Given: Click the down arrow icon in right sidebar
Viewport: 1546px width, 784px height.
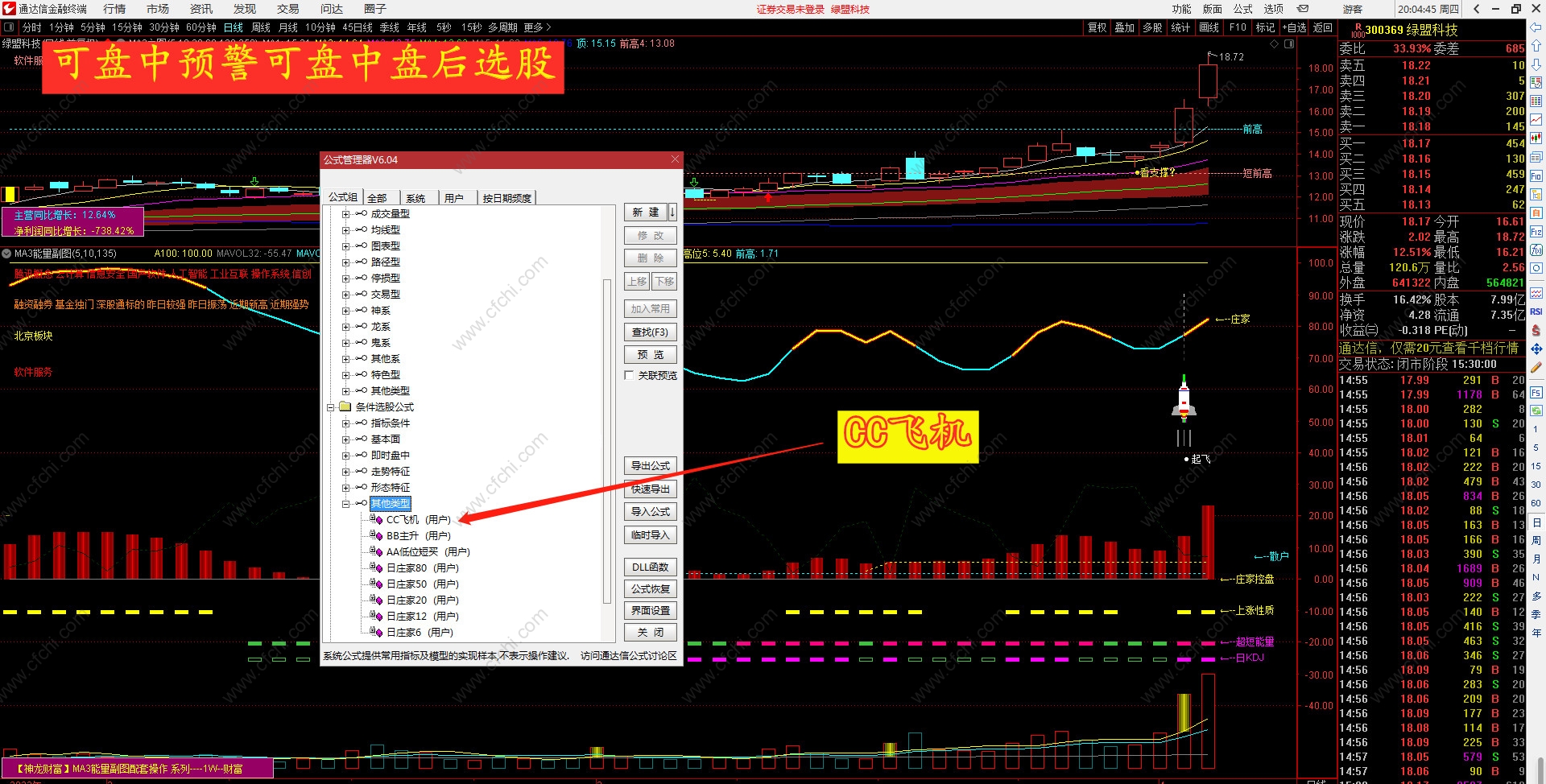Looking at the screenshot, I should [x=1536, y=64].
